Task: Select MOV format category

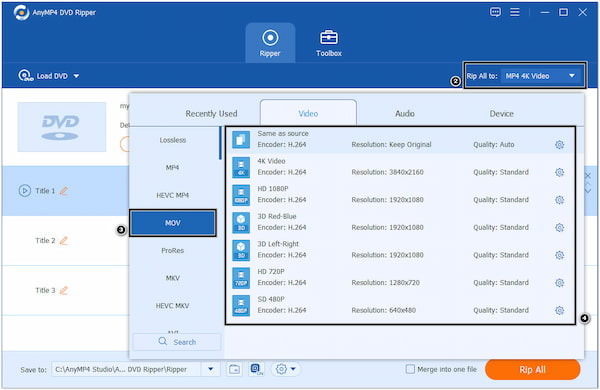Action: point(173,223)
